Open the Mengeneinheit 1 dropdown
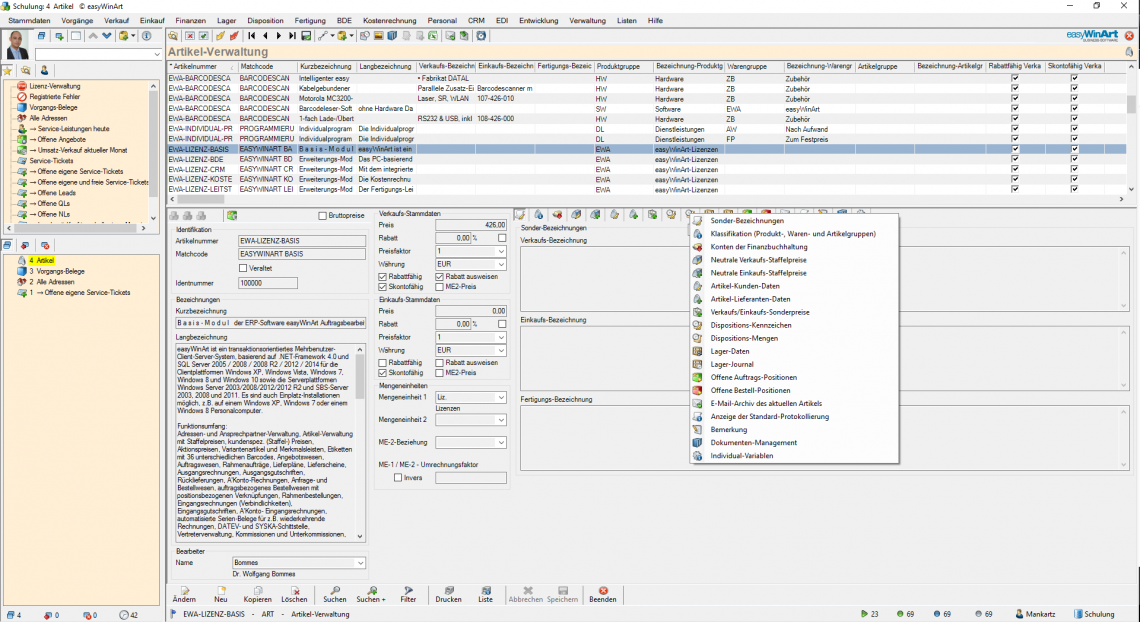 500,398
